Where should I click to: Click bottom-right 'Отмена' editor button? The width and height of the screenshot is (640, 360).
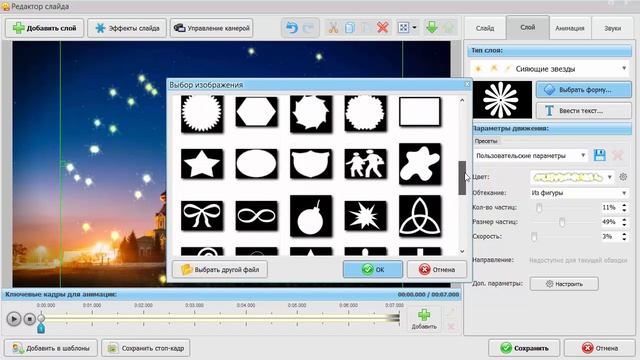click(600, 348)
